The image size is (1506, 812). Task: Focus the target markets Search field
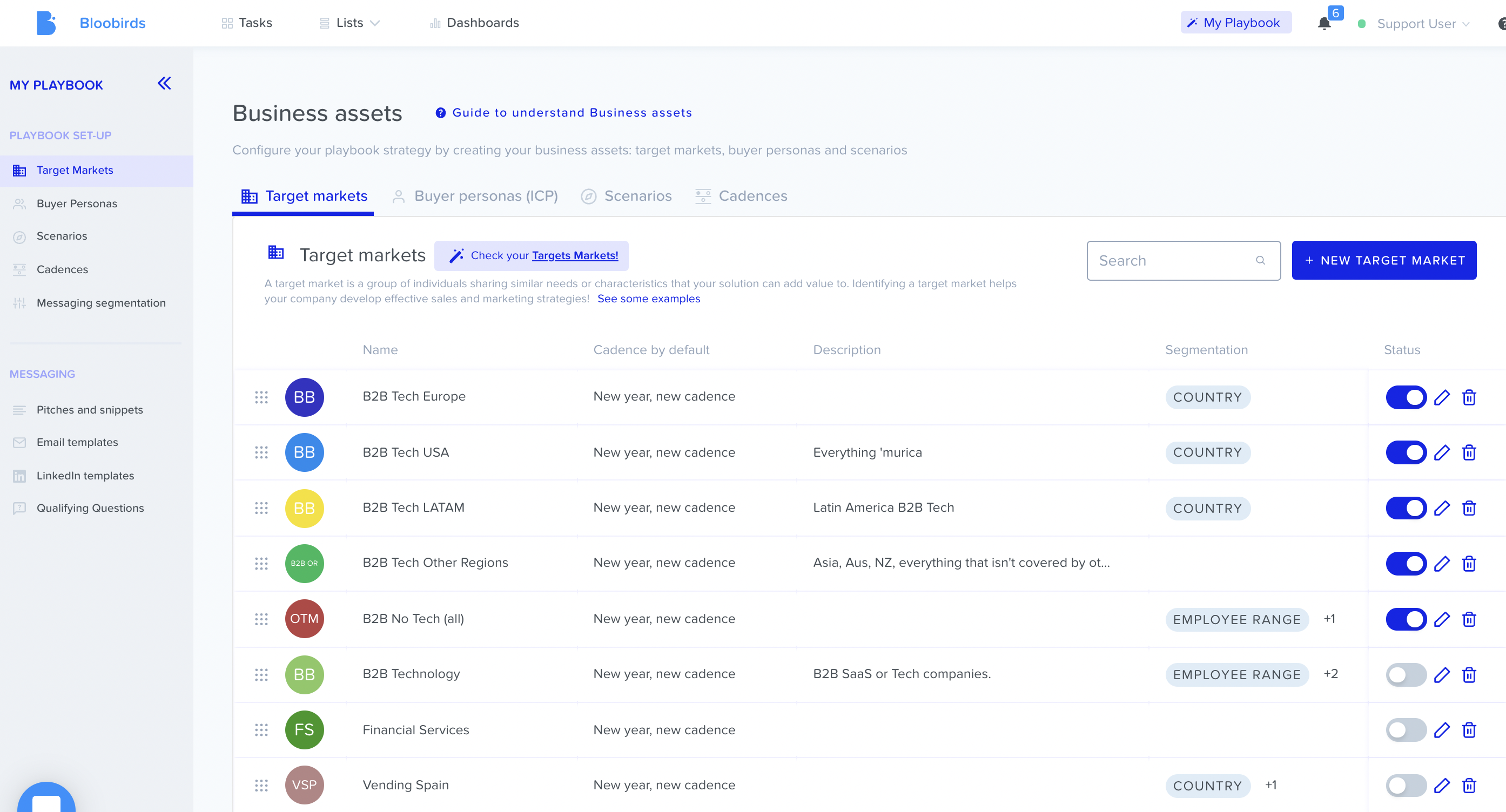1184,261
